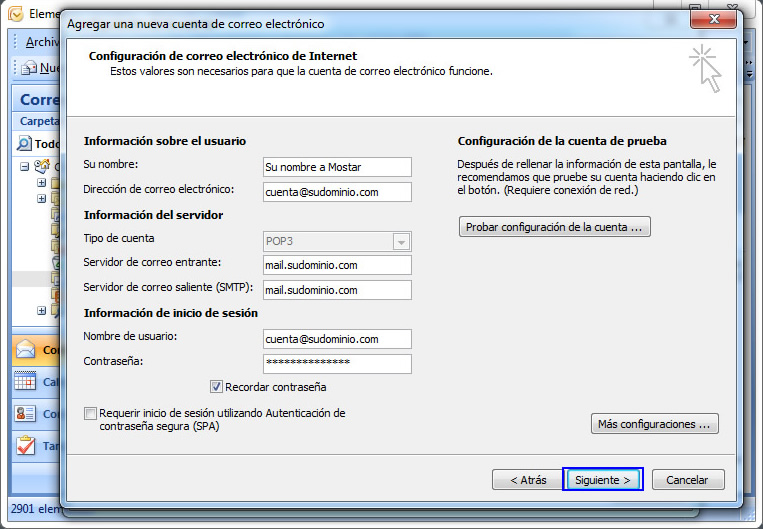
Task: Click the Servidor de correo entrante field
Action: (337, 265)
